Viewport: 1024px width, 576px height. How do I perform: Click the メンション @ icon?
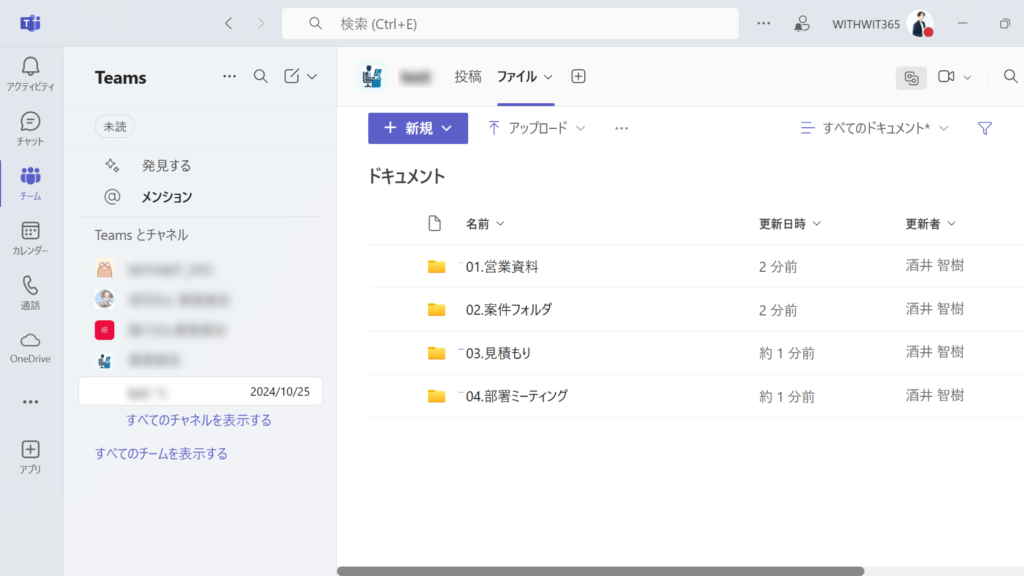coord(113,197)
